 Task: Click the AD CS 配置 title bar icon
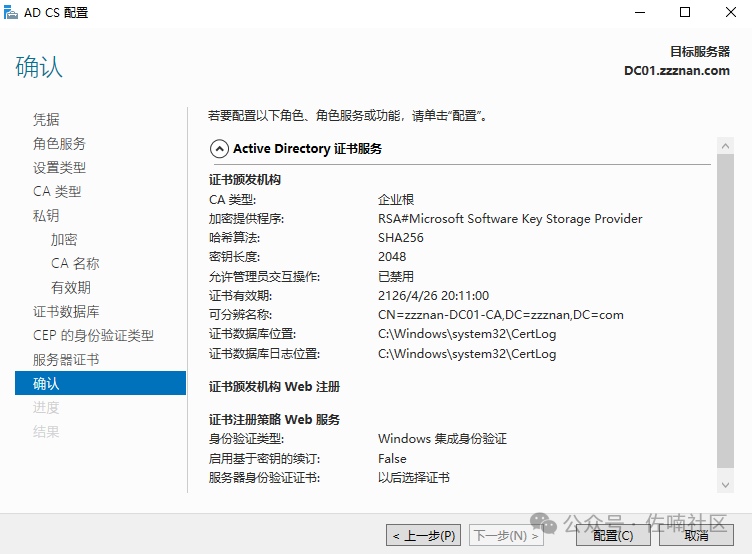point(11,12)
